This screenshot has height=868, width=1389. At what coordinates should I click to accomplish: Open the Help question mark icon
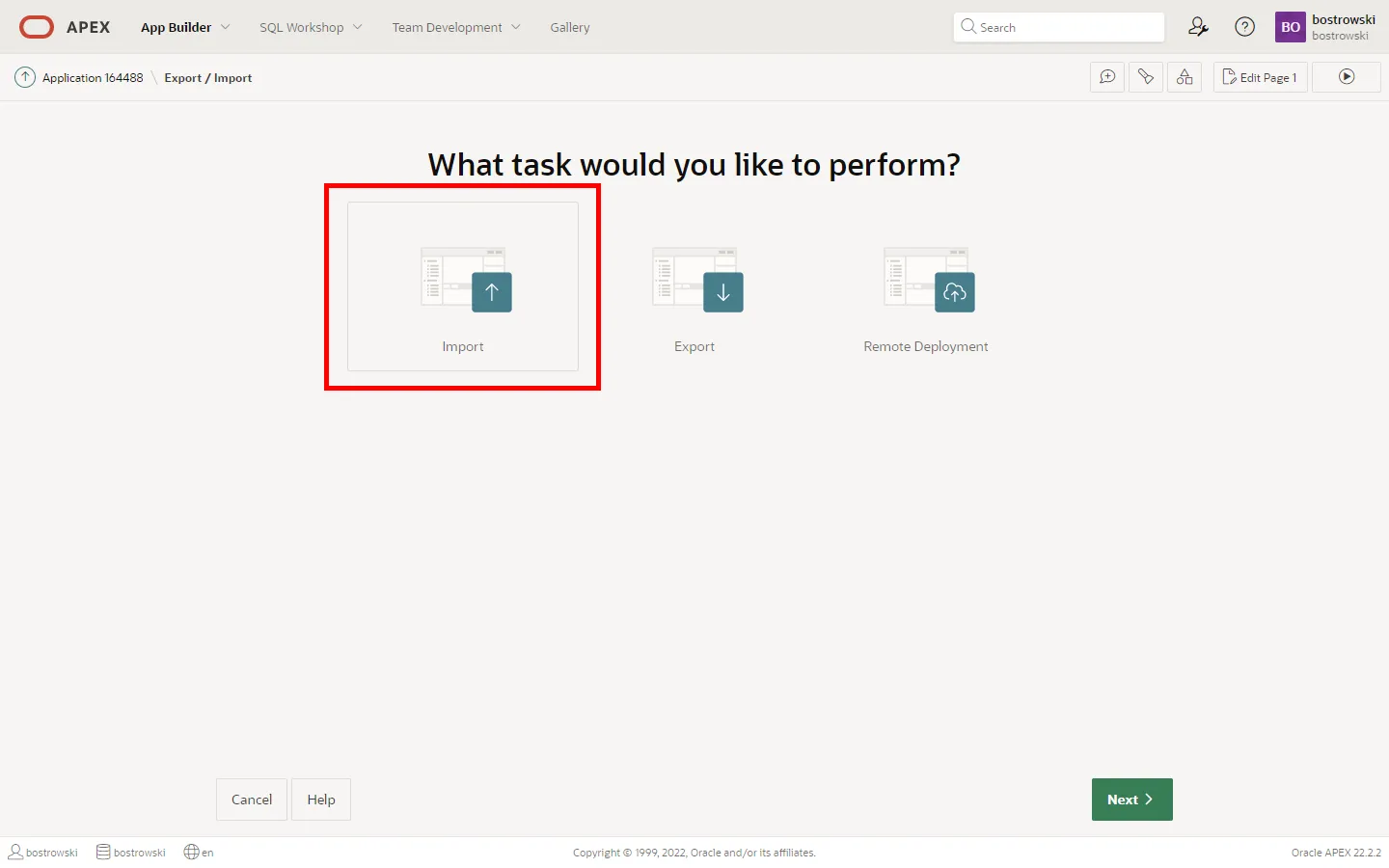1245,27
